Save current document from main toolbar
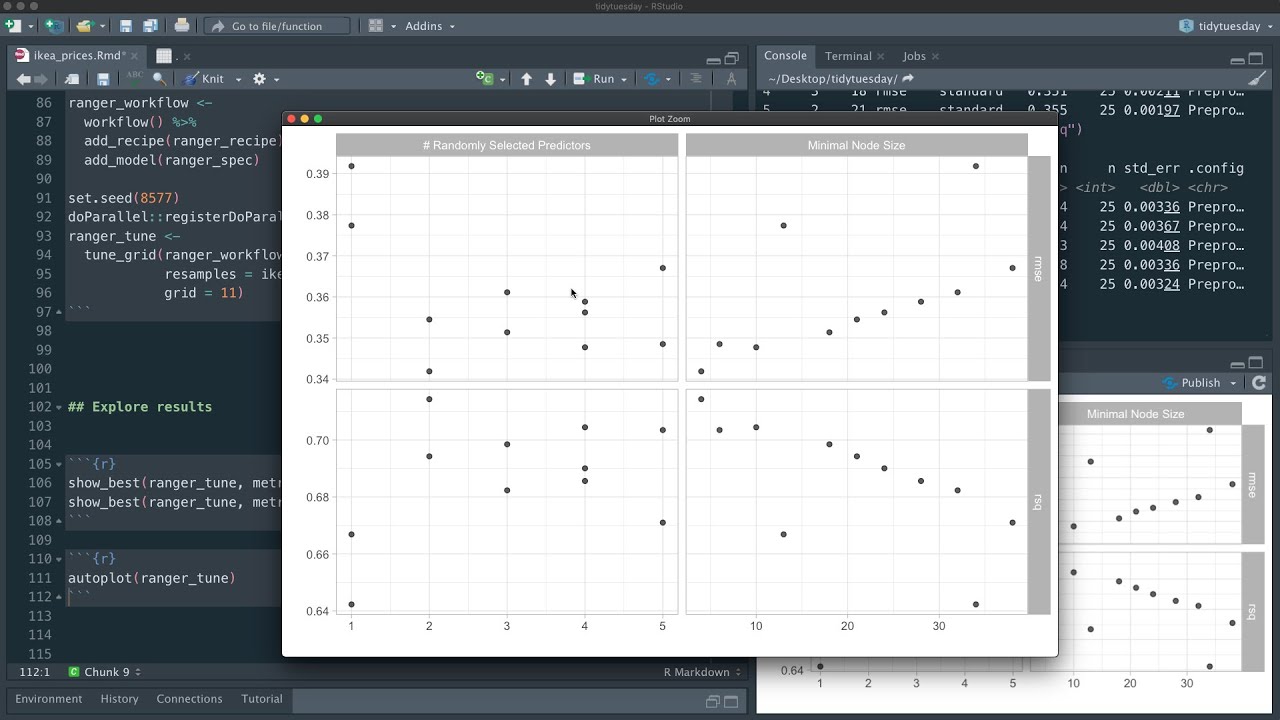1280x720 pixels. click(126, 25)
